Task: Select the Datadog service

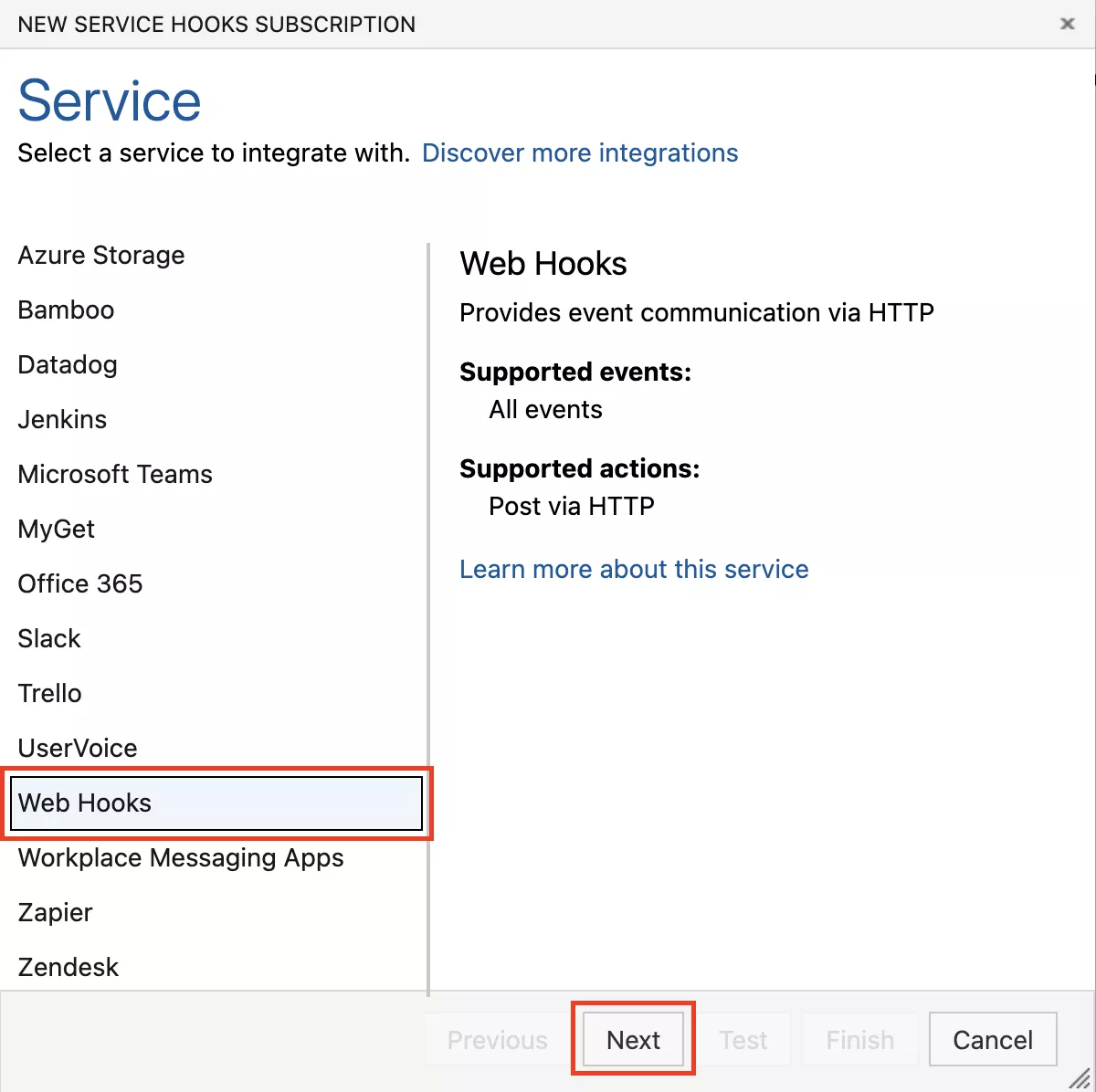Action: tap(68, 365)
